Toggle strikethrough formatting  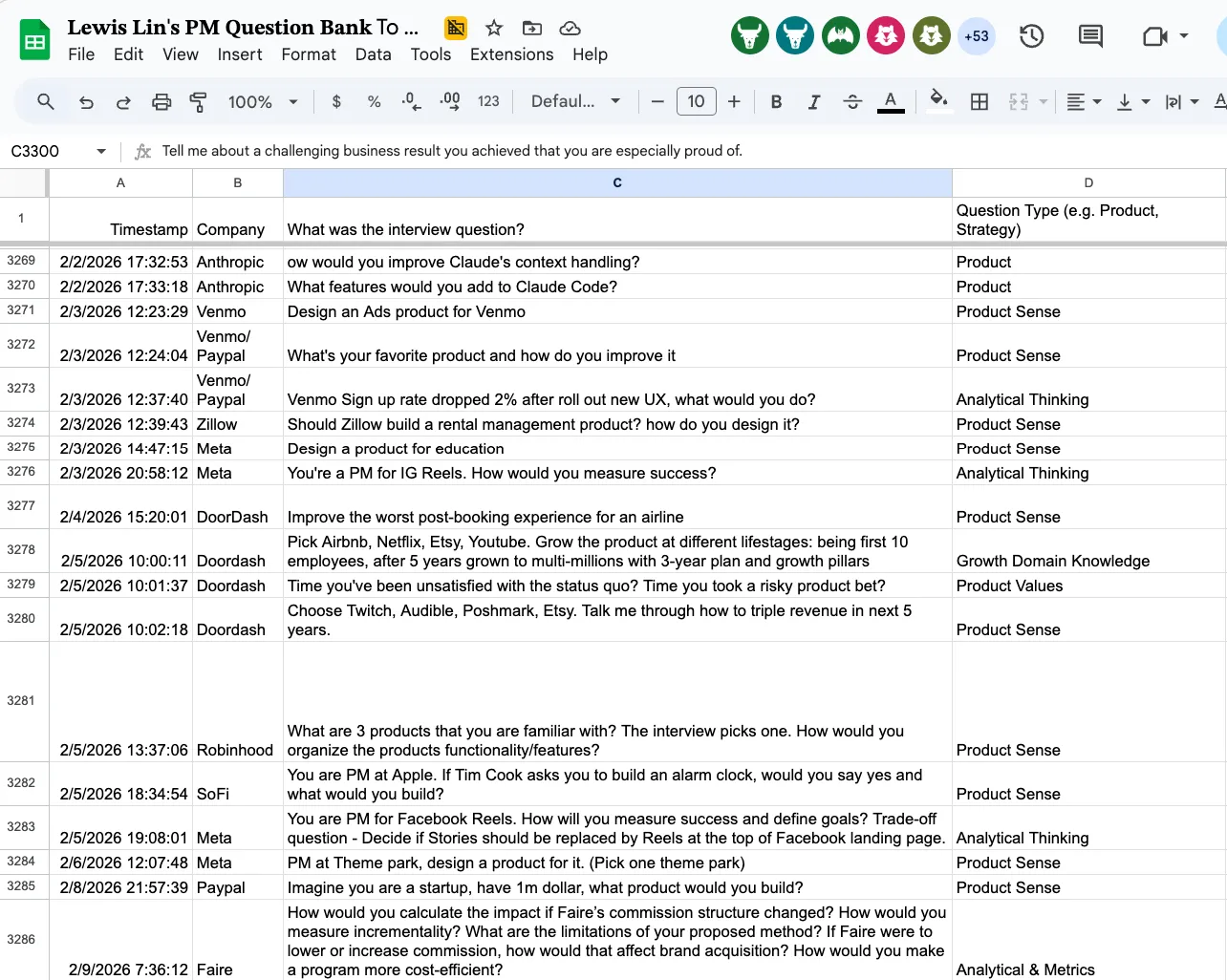click(x=852, y=101)
